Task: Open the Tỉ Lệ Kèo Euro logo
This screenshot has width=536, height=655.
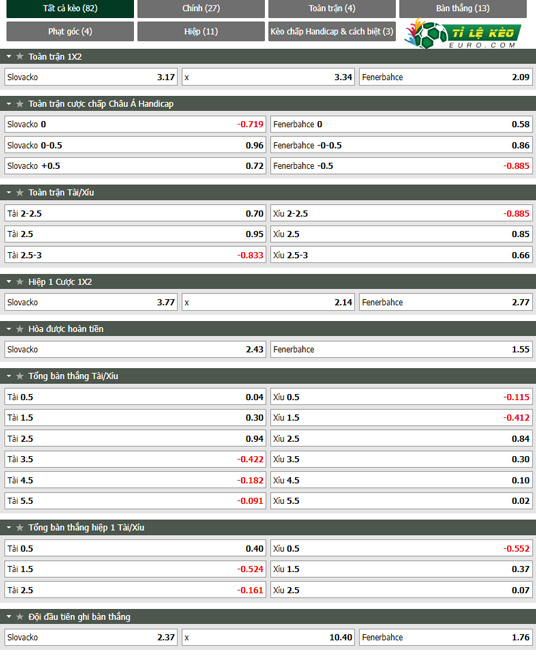Action: point(462,34)
